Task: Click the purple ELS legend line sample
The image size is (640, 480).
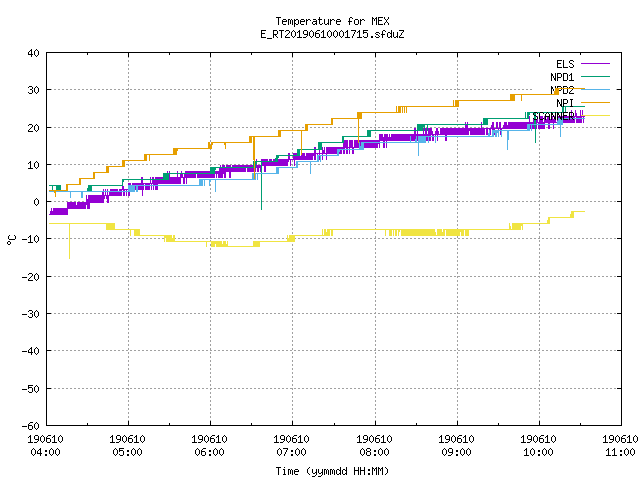Action: coord(595,64)
